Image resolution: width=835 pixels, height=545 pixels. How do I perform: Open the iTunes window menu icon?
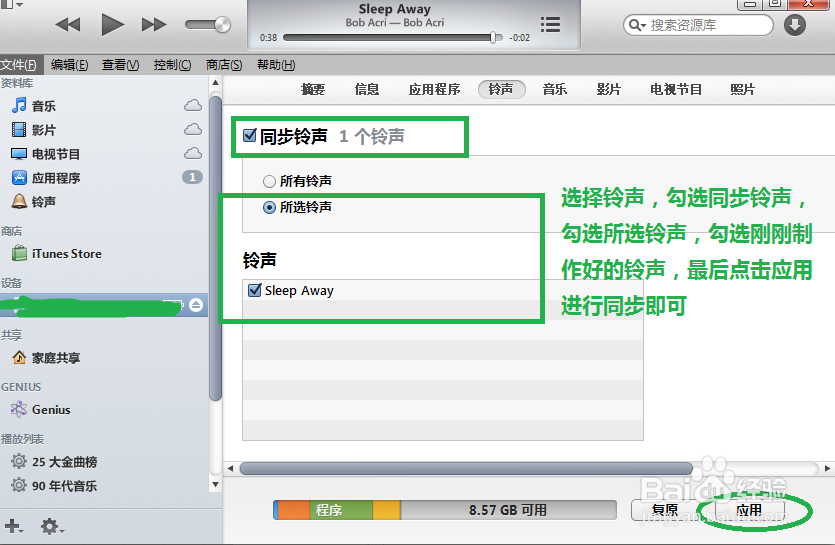pos(12,4)
